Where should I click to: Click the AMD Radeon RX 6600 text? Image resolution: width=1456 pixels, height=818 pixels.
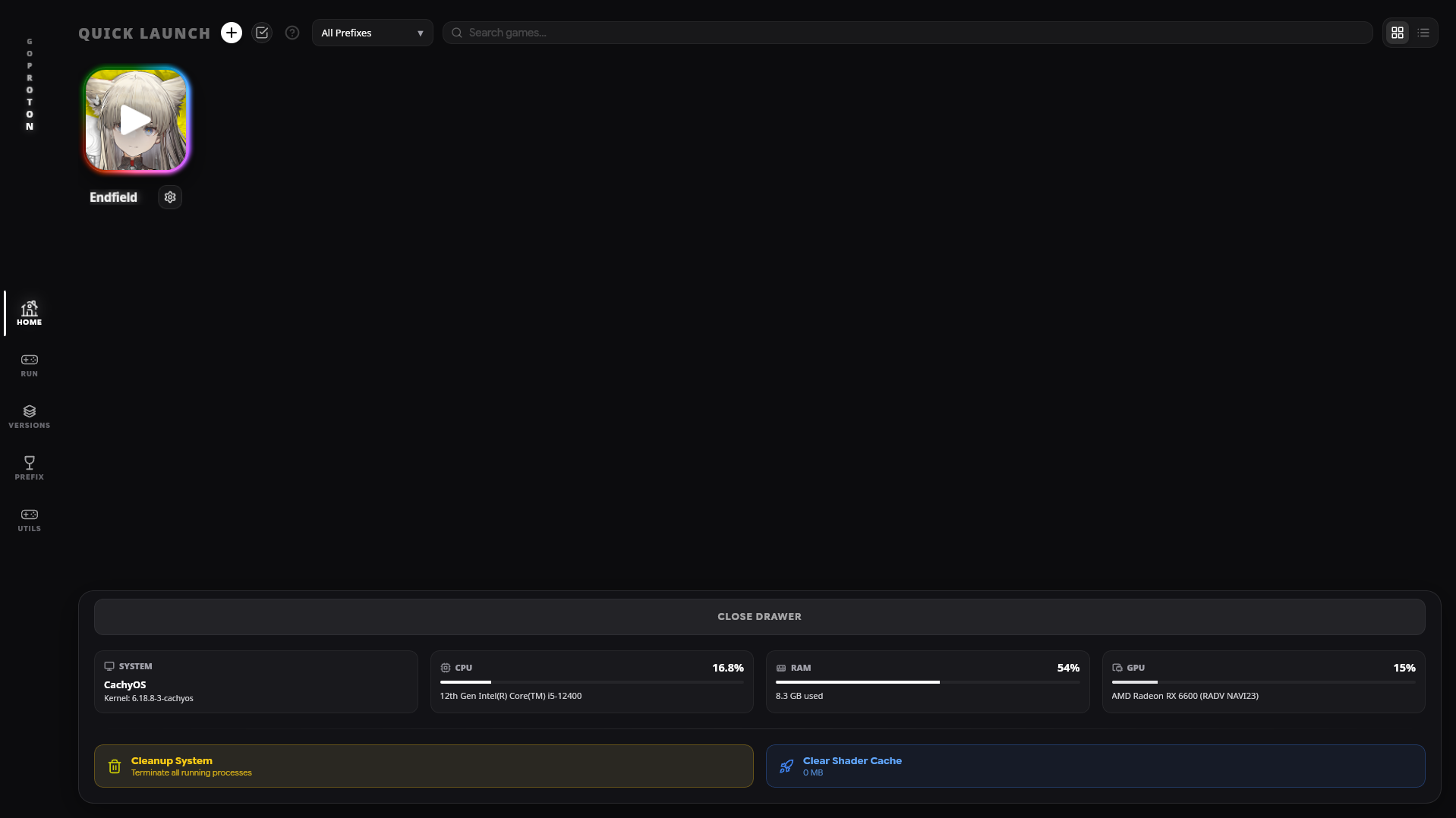click(x=1185, y=696)
